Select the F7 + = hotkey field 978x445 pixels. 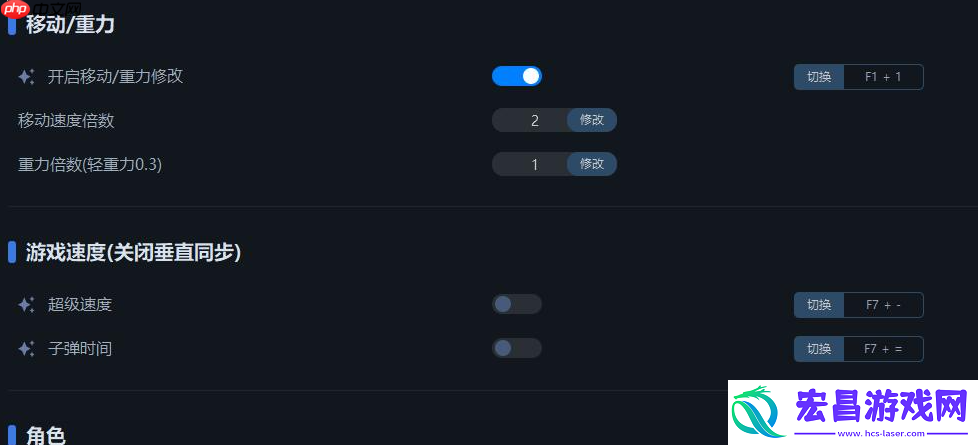tap(883, 348)
